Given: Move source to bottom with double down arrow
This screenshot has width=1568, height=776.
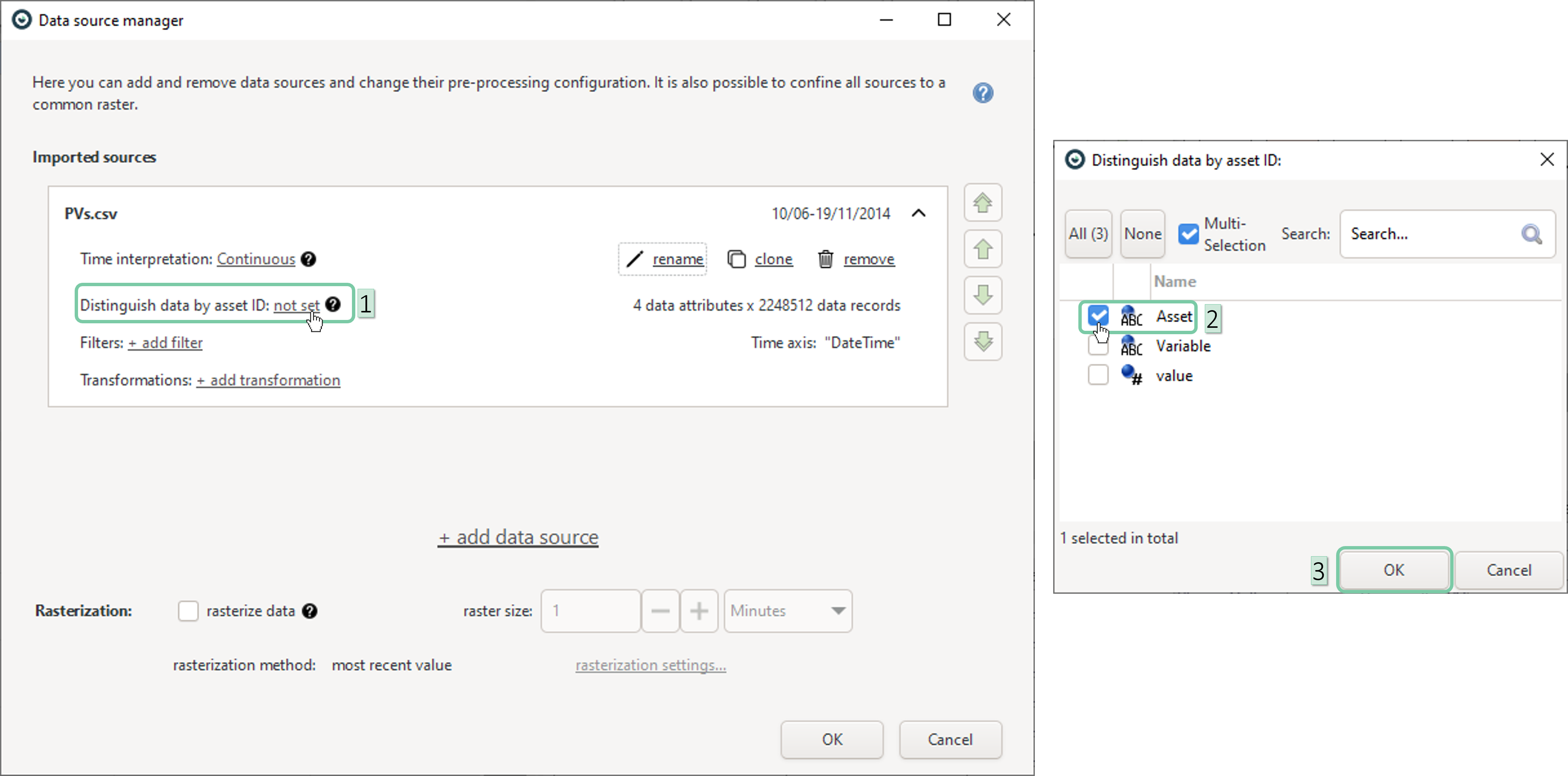Looking at the screenshot, I should pos(982,341).
